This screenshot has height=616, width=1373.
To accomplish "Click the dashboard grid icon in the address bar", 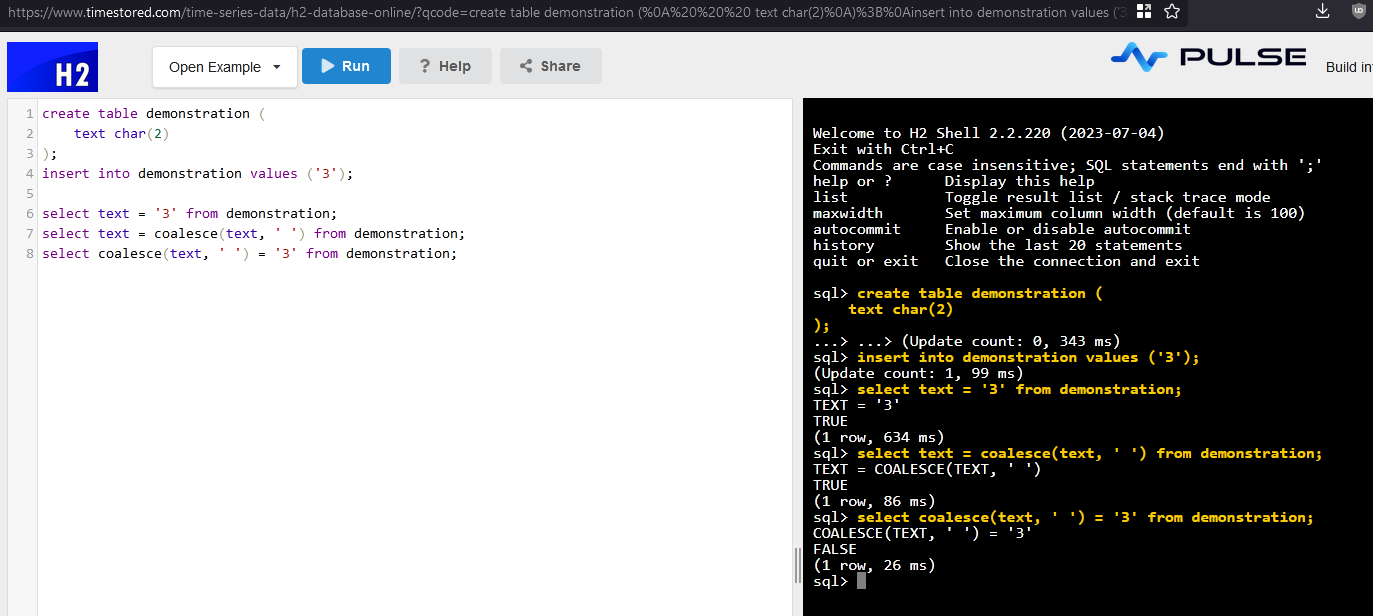I will (x=1142, y=12).
